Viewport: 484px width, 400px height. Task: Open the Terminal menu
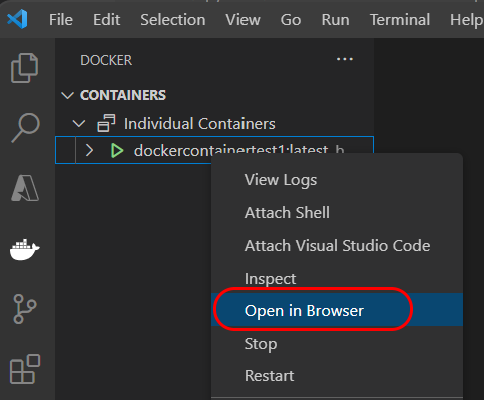400,20
